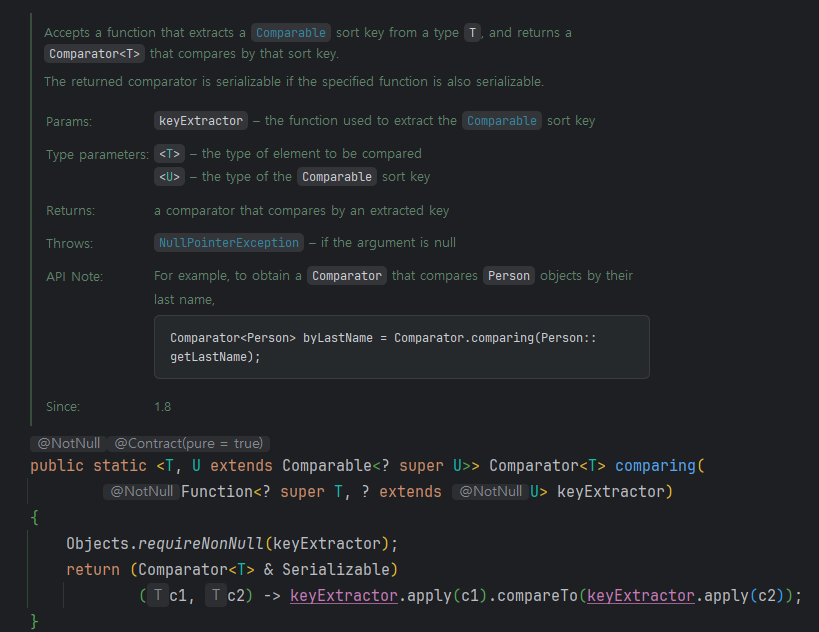Click the @NotNull hint before Function
The height and width of the screenshot is (632, 819).
[x=142, y=492]
